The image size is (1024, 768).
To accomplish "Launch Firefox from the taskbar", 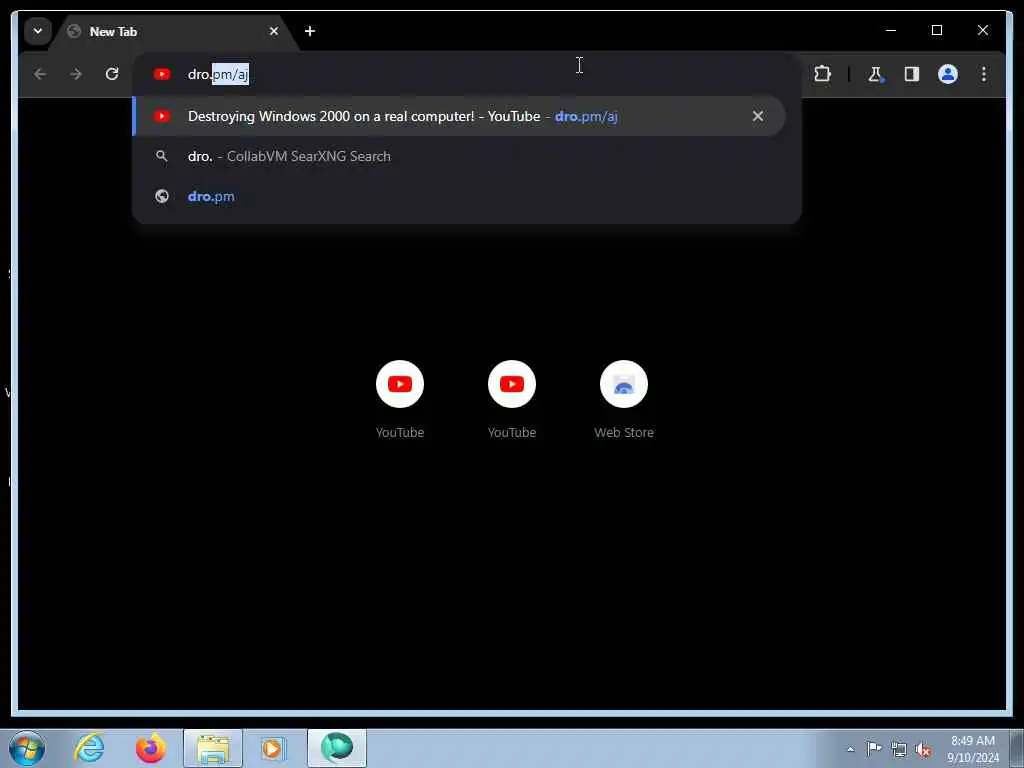I will pyautogui.click(x=151, y=748).
